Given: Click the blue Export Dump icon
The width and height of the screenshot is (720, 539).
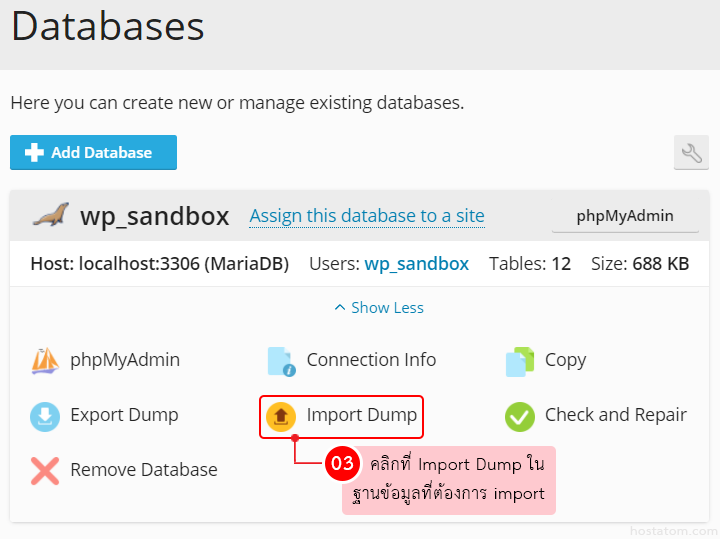Looking at the screenshot, I should [x=45, y=416].
